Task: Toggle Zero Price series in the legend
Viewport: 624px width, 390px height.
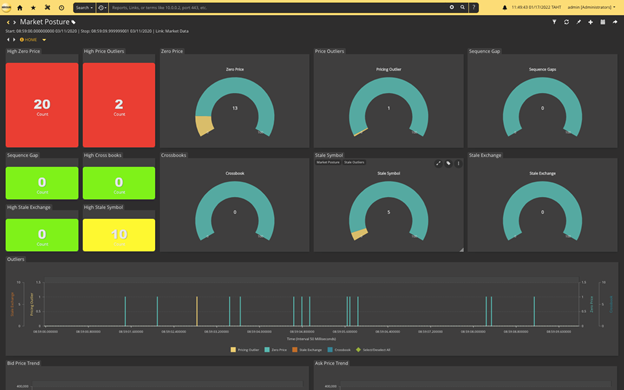Action: point(276,350)
